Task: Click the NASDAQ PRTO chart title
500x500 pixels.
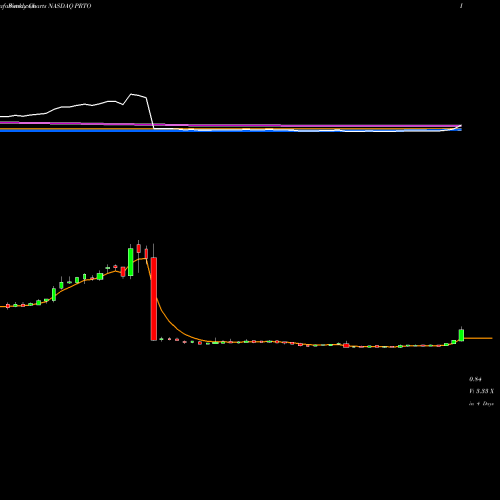Action: (x=70, y=6)
